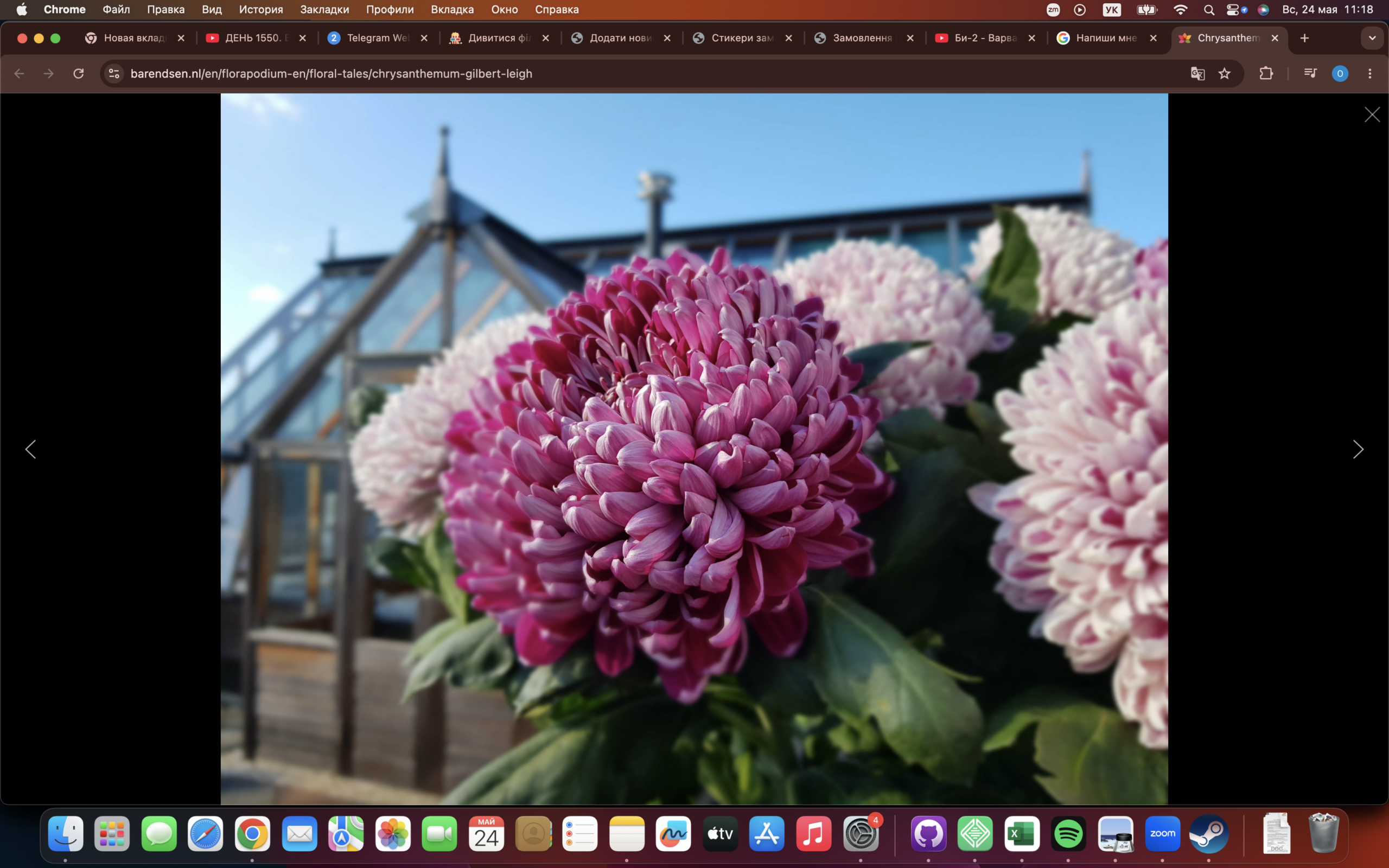Open the Chrome app menu
The image size is (1389, 868).
(64, 9)
